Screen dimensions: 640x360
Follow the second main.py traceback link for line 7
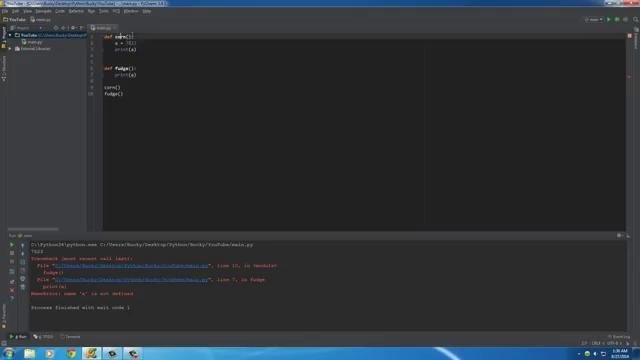pyautogui.click(x=131, y=280)
